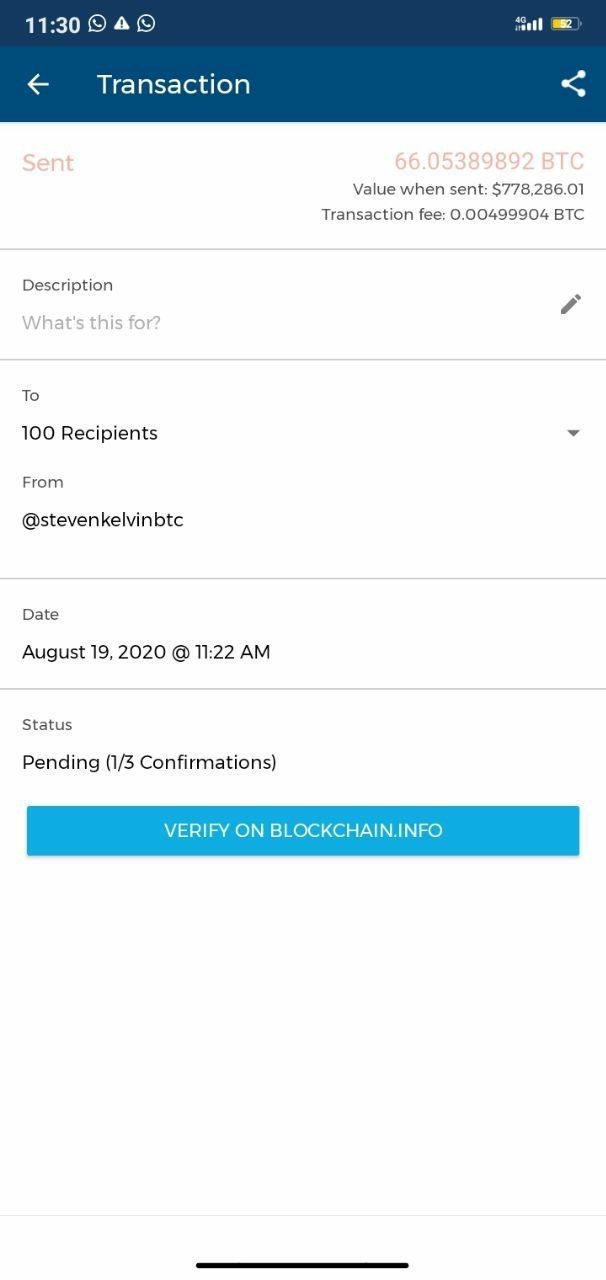Viewport: 606px width, 1280px height.
Task: Tap the first WhatsApp status bar icon
Action: coord(97,23)
